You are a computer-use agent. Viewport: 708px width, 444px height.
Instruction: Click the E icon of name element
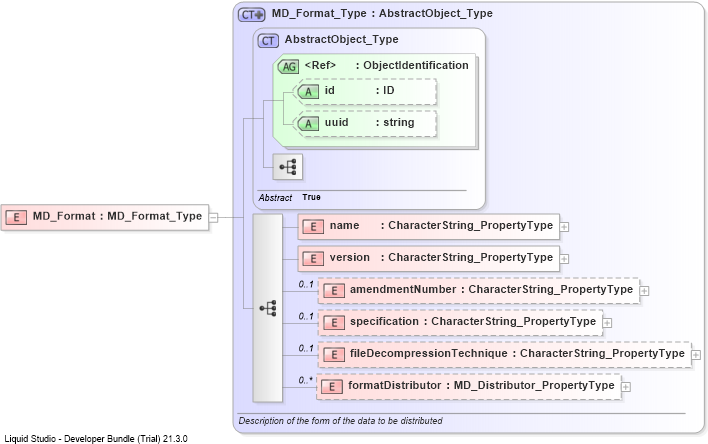tap(313, 226)
